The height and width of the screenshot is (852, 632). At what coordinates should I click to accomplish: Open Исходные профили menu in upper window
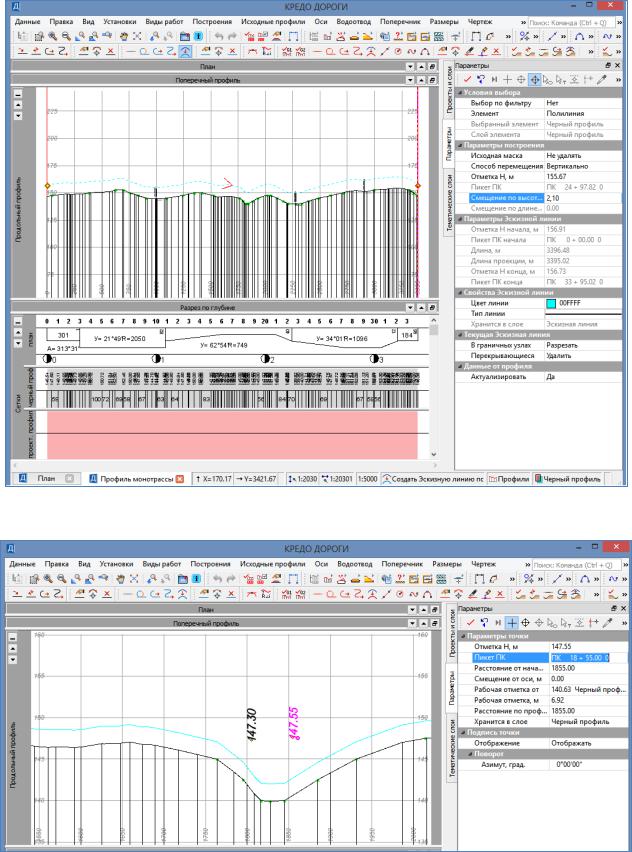273,22
